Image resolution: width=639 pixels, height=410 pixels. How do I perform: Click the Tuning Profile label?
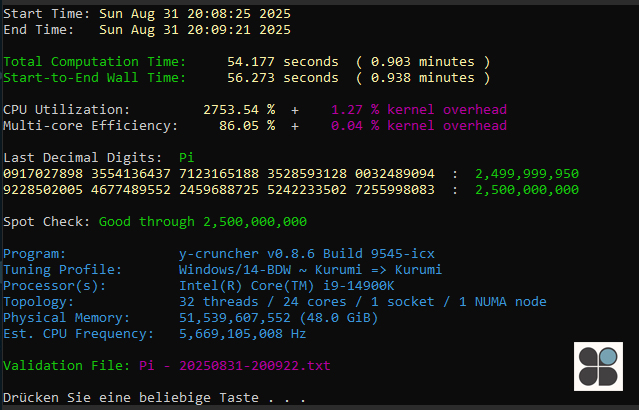[63, 270]
